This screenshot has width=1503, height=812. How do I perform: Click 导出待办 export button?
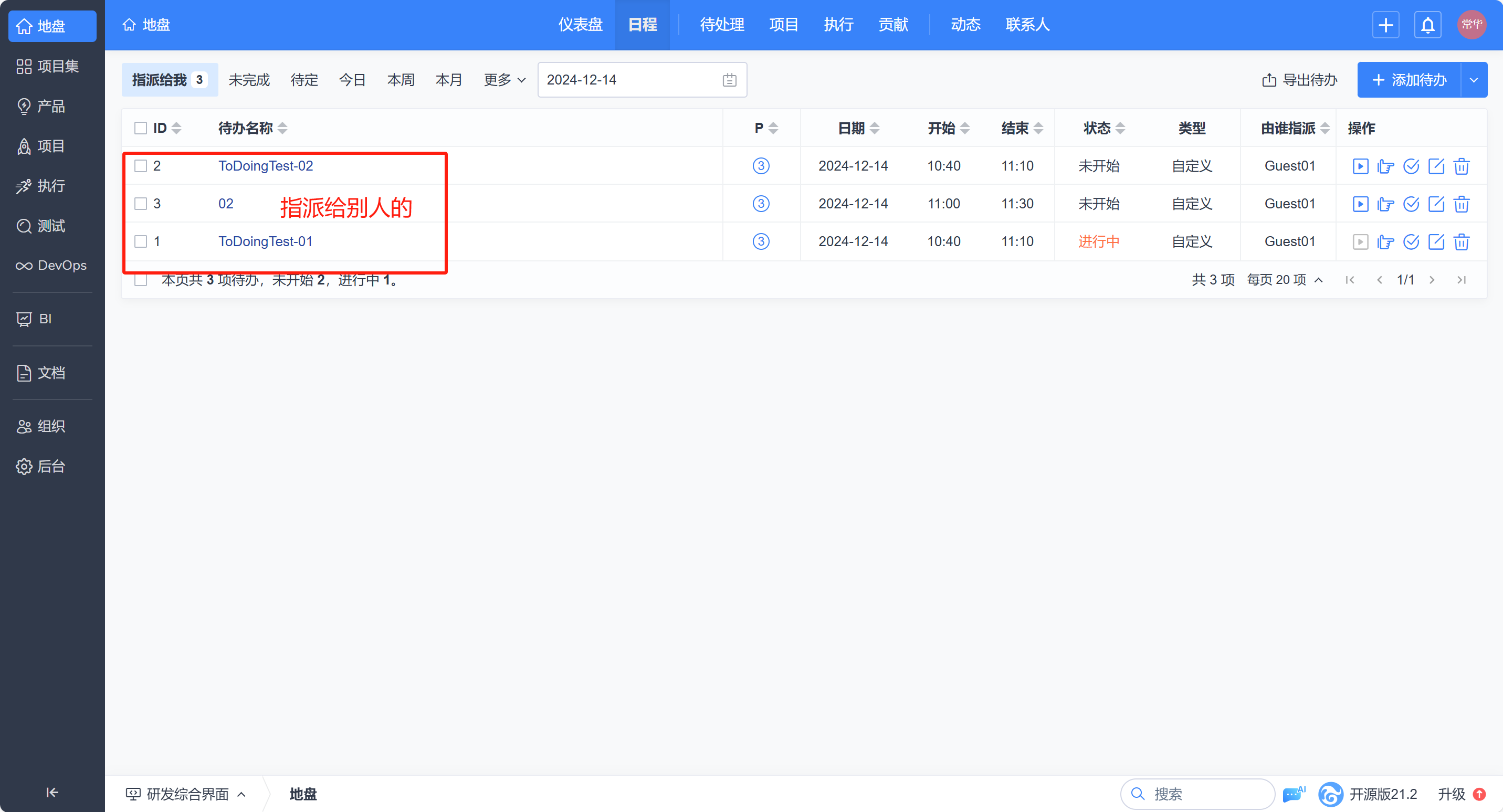coord(1299,80)
